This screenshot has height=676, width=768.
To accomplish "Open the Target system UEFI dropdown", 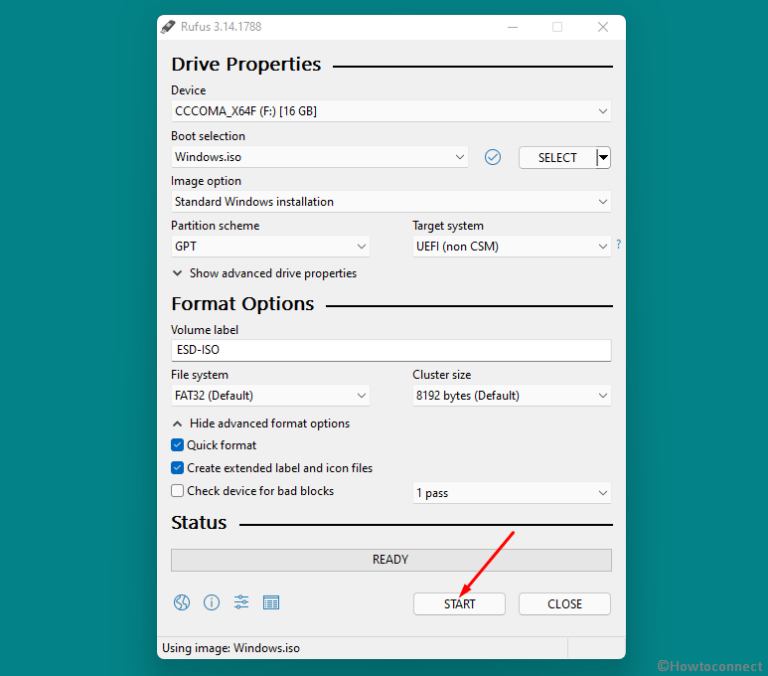I will 511,246.
